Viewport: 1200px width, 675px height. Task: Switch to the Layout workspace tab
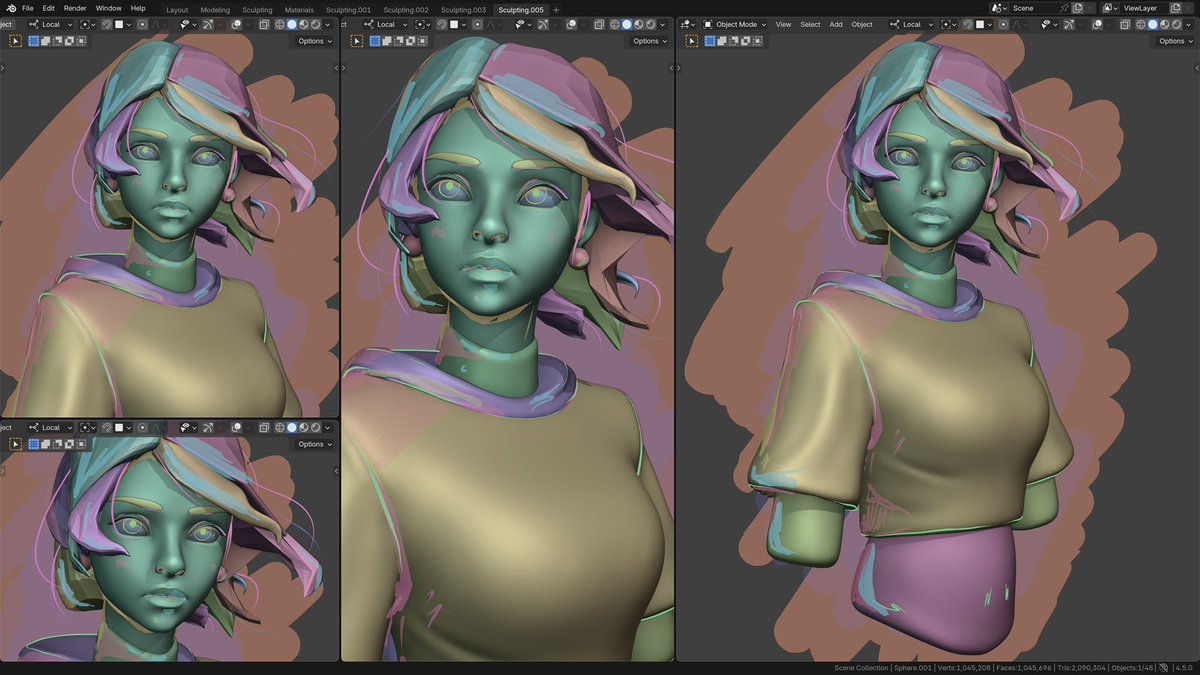(177, 10)
